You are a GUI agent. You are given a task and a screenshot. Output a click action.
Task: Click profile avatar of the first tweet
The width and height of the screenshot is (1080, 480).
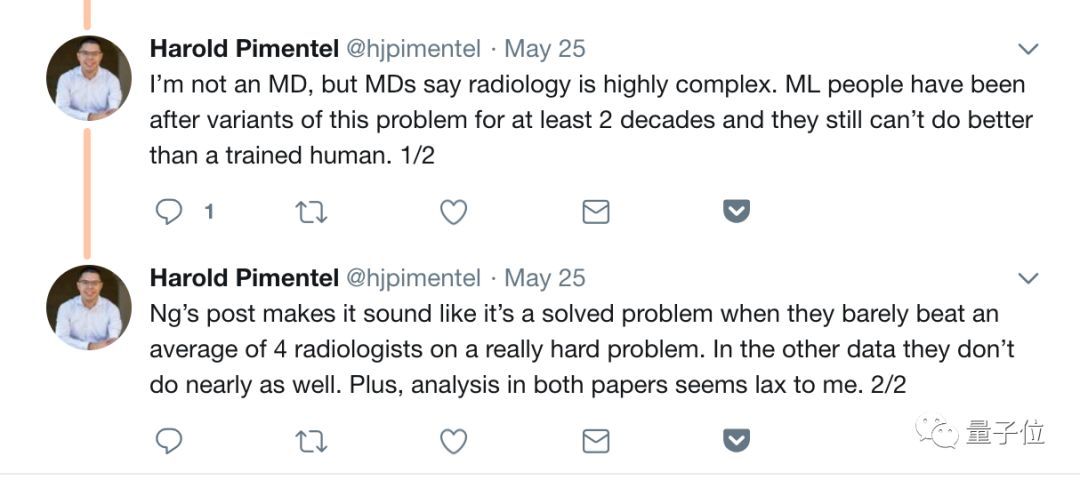(x=89, y=78)
